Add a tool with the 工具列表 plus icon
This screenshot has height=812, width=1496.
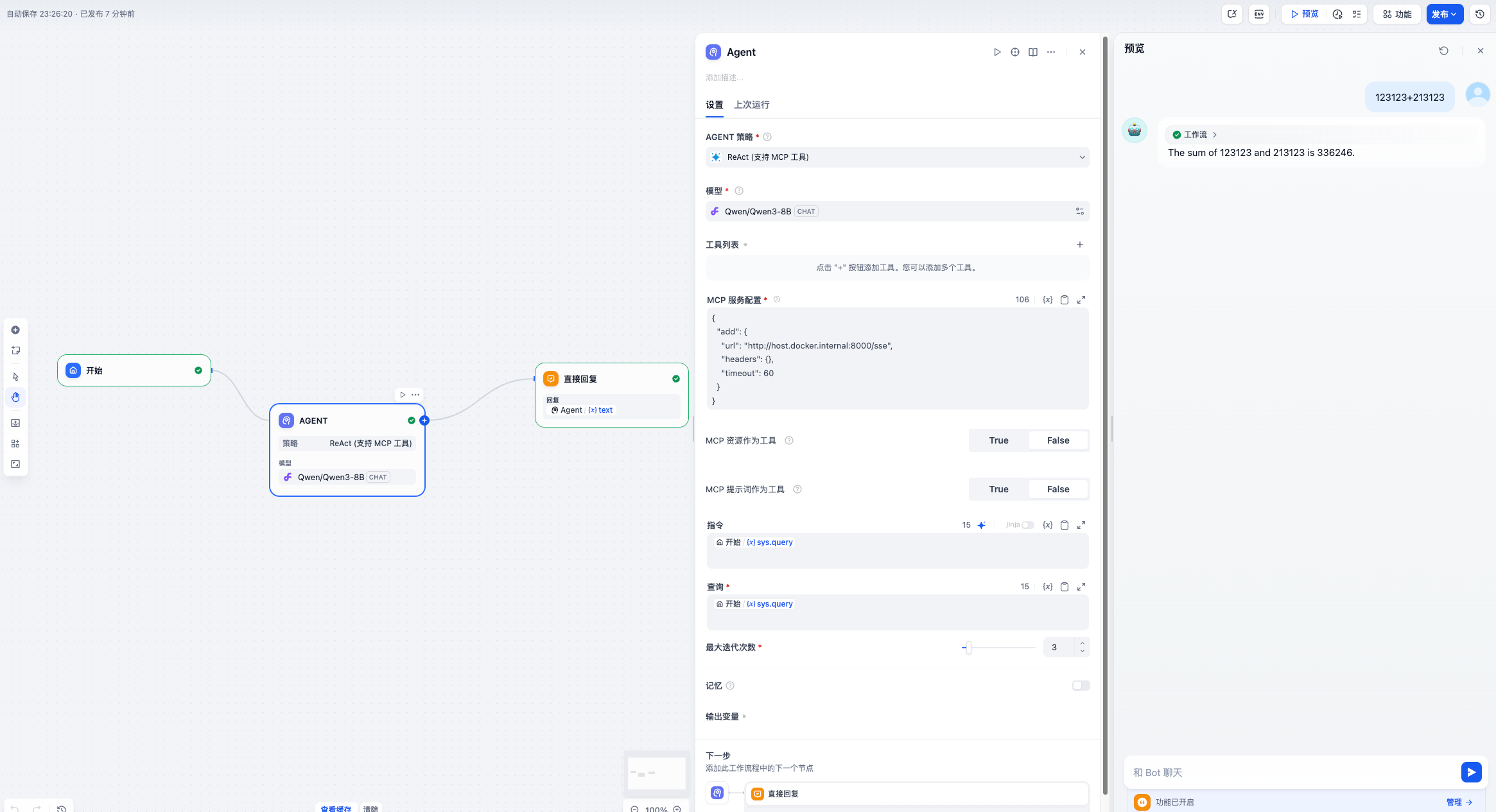point(1080,245)
